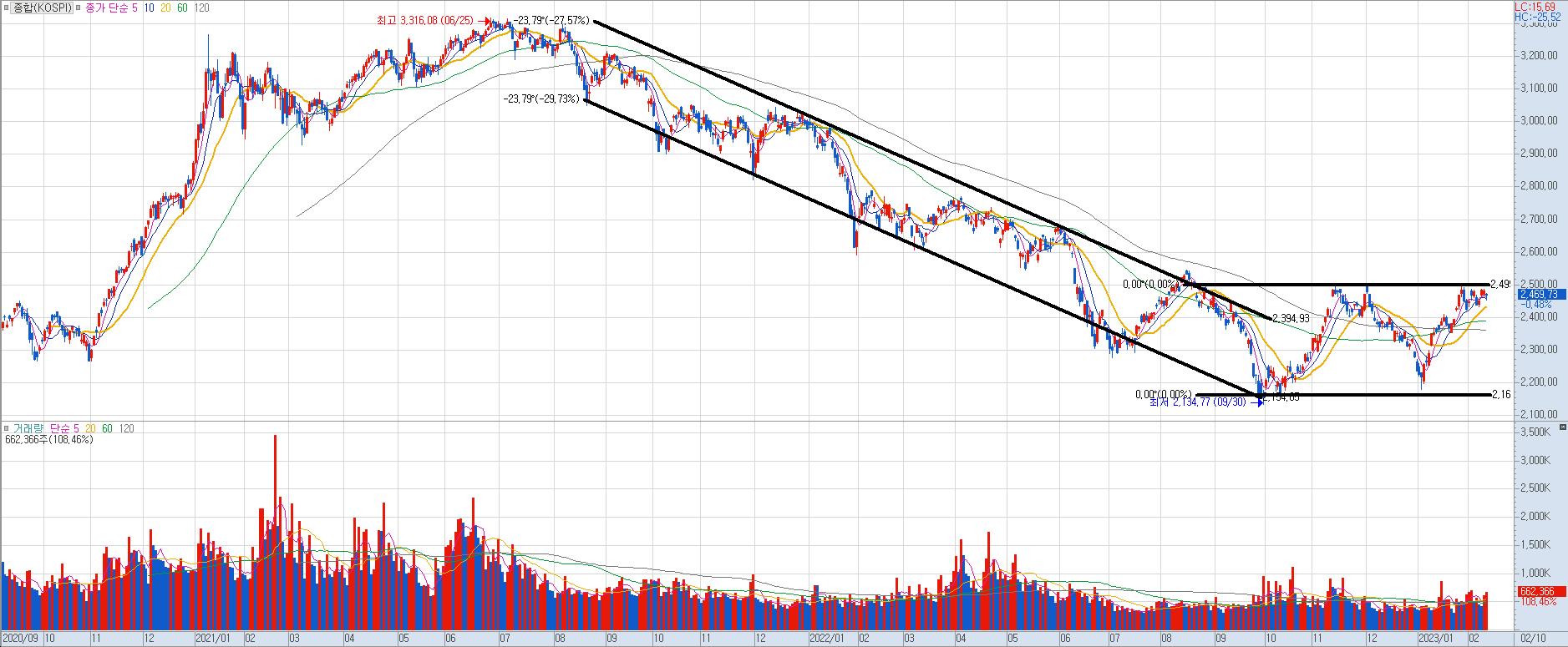Select the volume 60-day average label
The image size is (1568, 647).
107,428
